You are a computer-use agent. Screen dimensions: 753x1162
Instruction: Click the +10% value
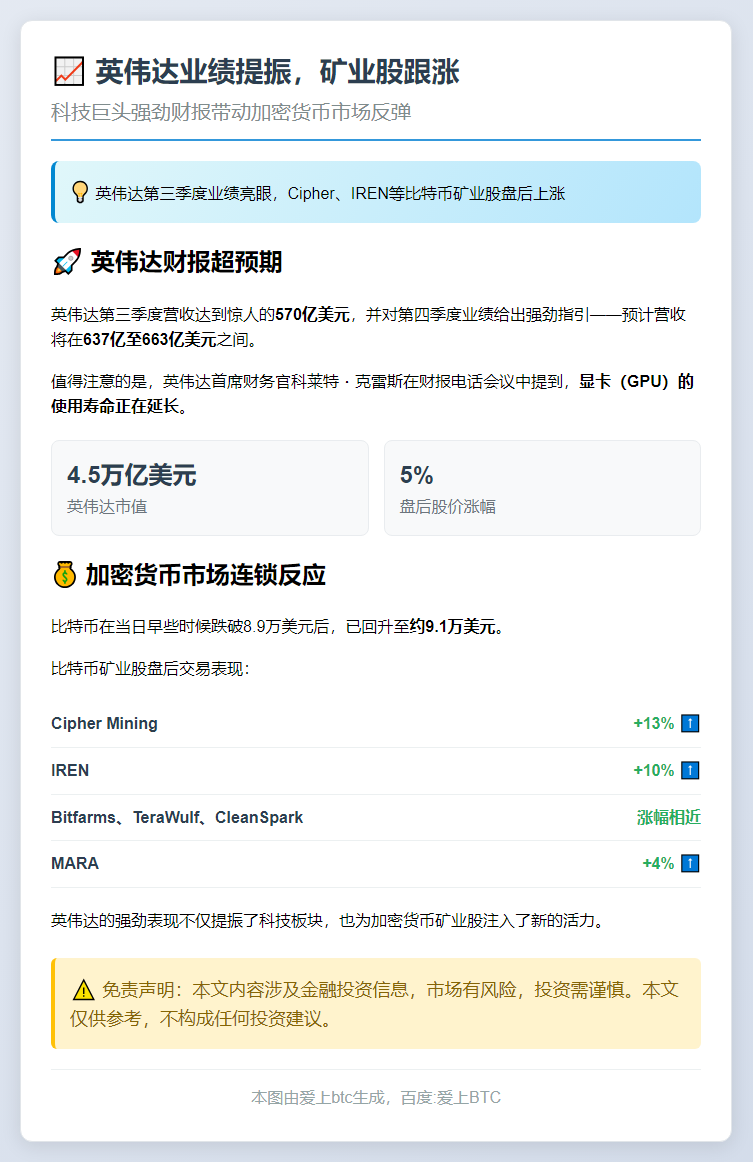(x=654, y=771)
